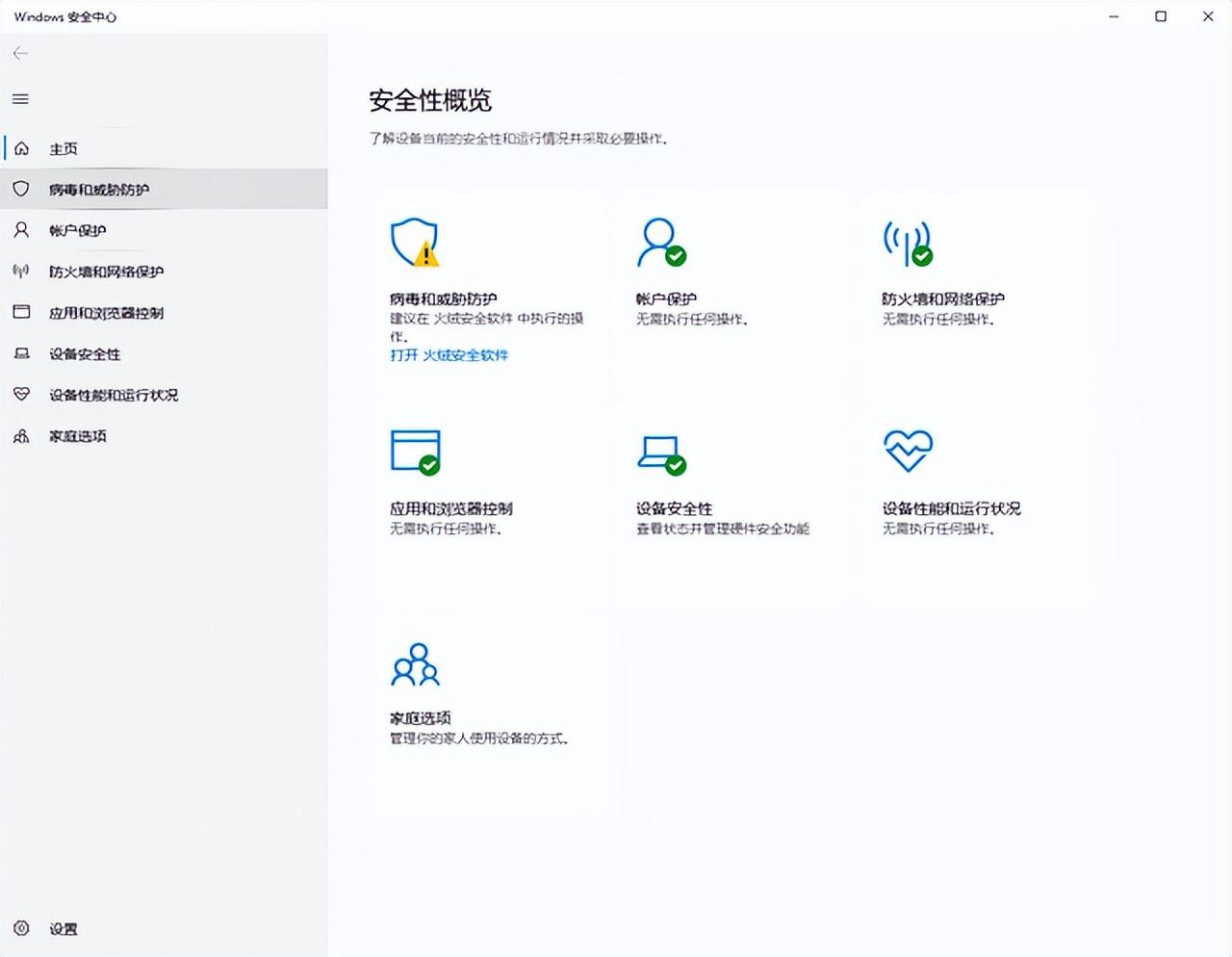Screen dimensions: 1232x957
Task: Click the window icon for 应用和浏览器控制 in sidebar
Action: [21, 312]
